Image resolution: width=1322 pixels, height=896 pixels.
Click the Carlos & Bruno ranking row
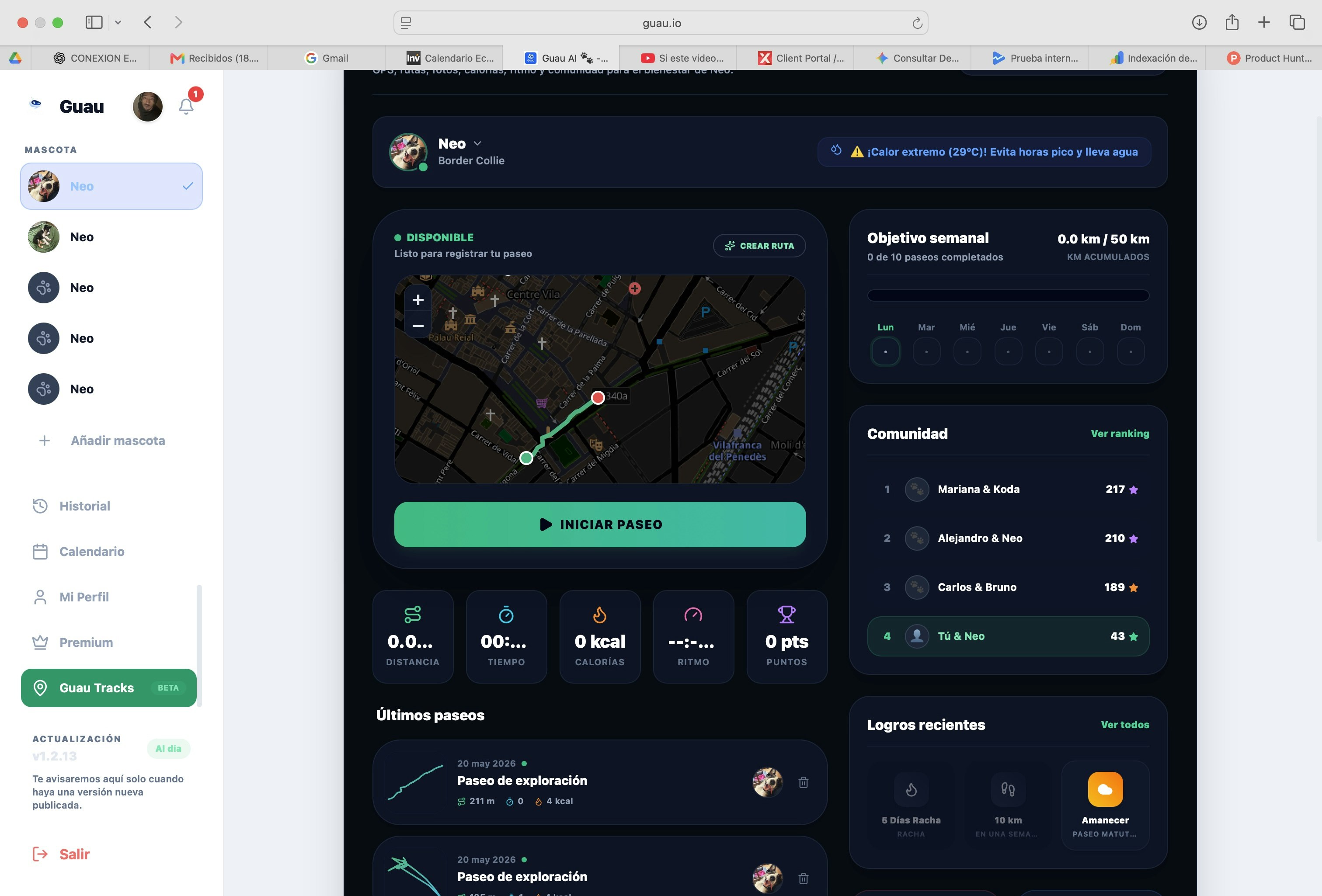(x=1008, y=587)
